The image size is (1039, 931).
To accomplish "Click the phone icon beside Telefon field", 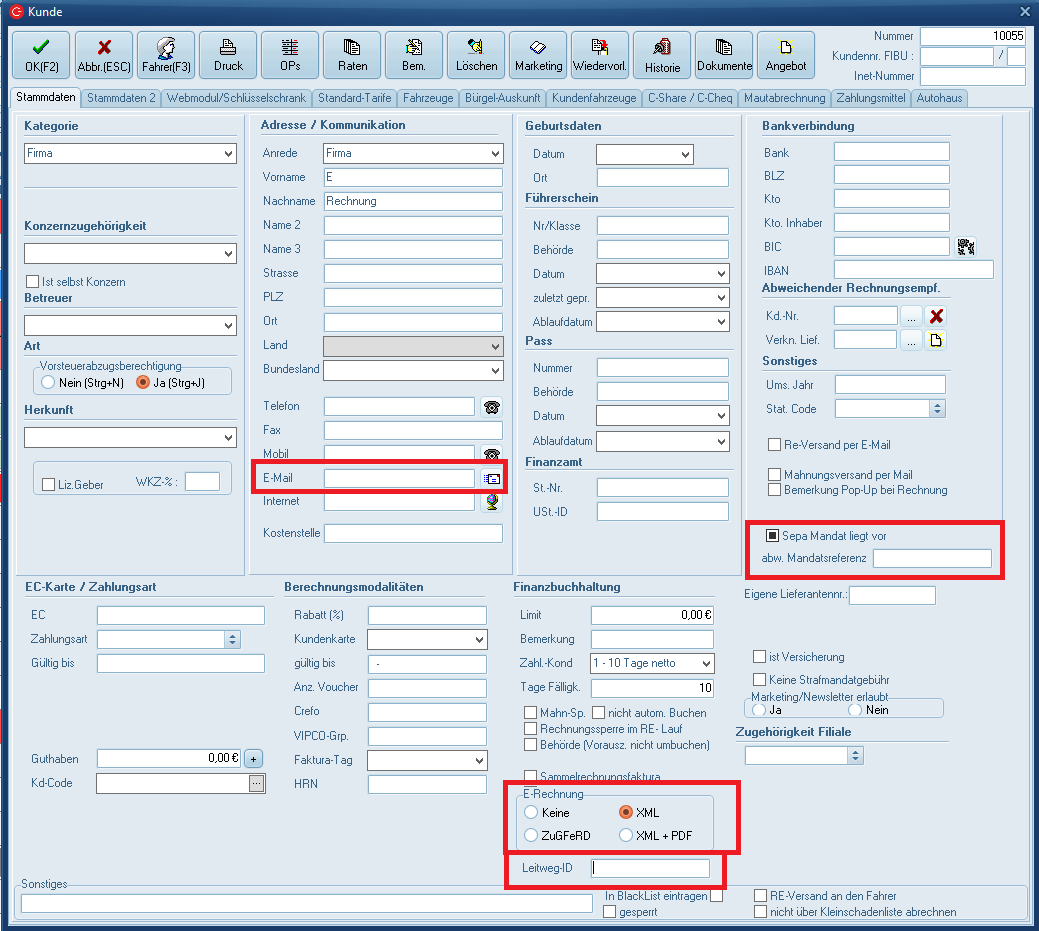I will (491, 406).
